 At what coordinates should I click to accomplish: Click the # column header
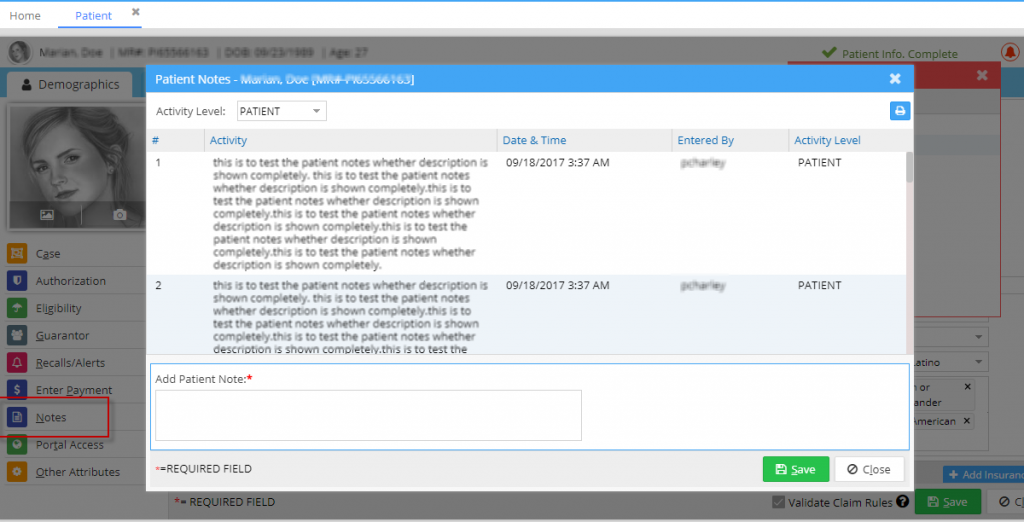(155, 140)
